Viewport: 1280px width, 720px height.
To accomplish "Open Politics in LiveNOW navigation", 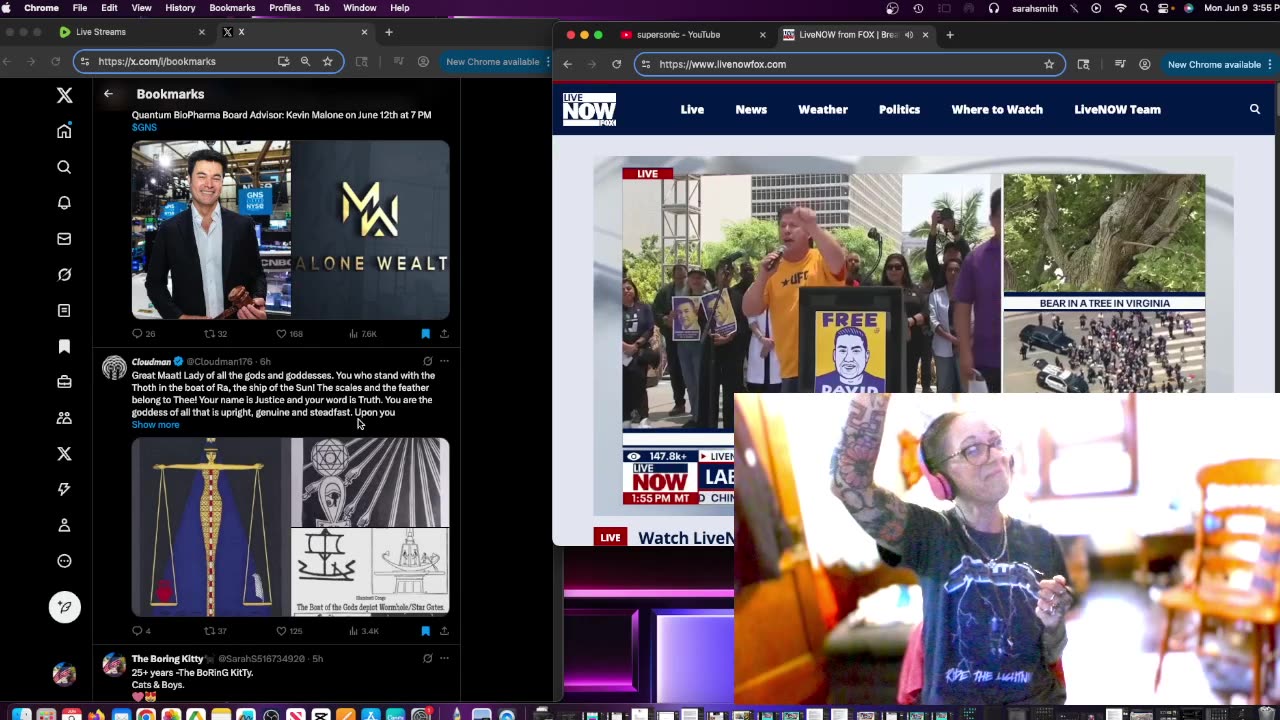I will (899, 110).
